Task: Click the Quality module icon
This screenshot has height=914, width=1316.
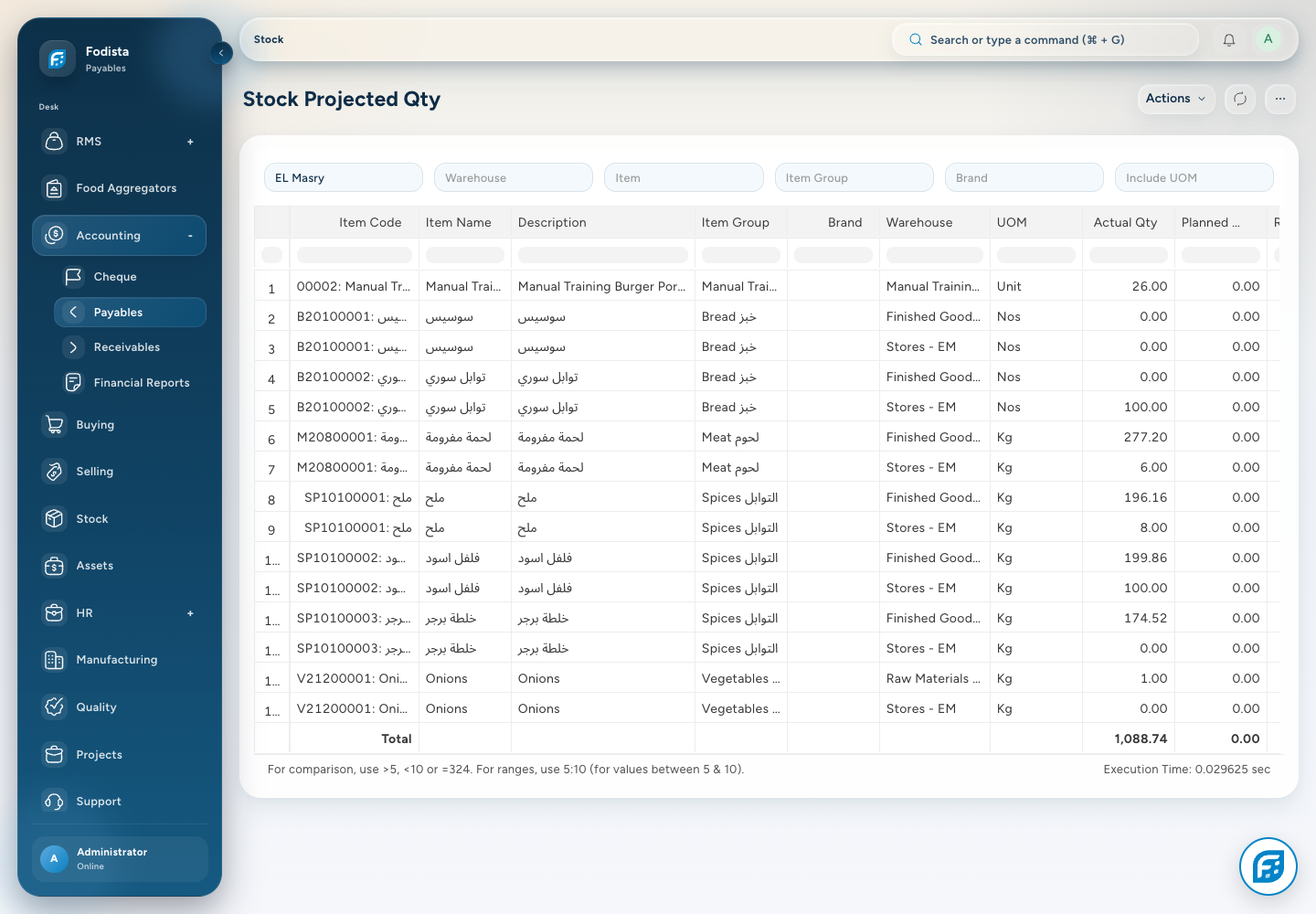Action: coord(54,707)
